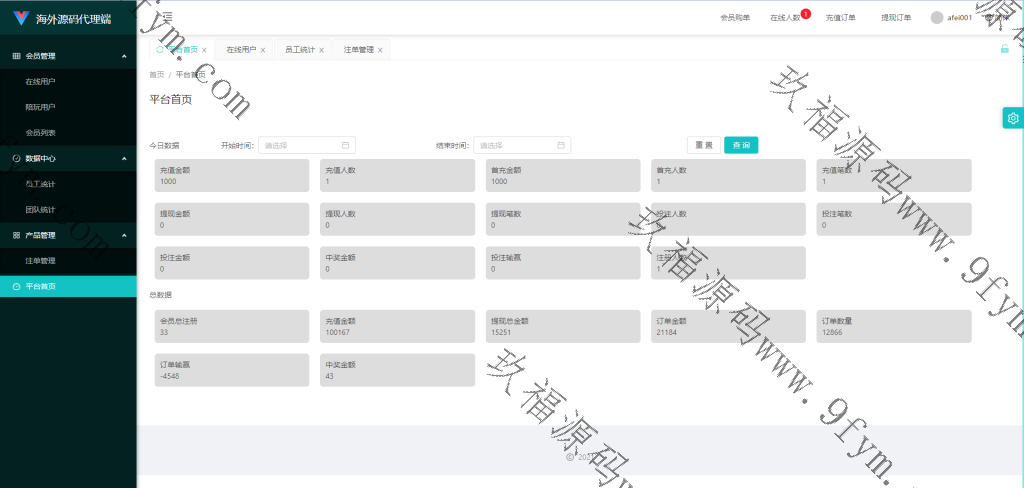
Task: Open the 在线人数 link with badge
Action: [785, 18]
